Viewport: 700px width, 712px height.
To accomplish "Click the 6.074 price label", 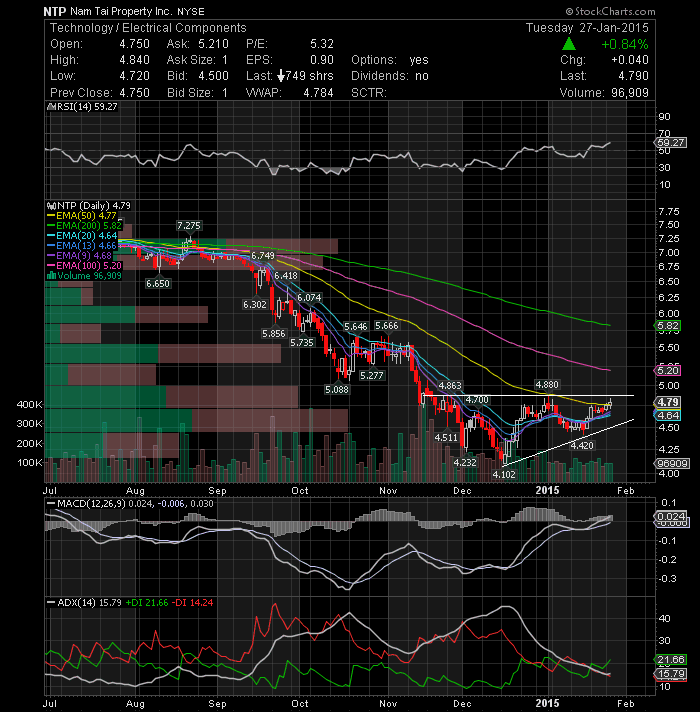I will tap(309, 298).
